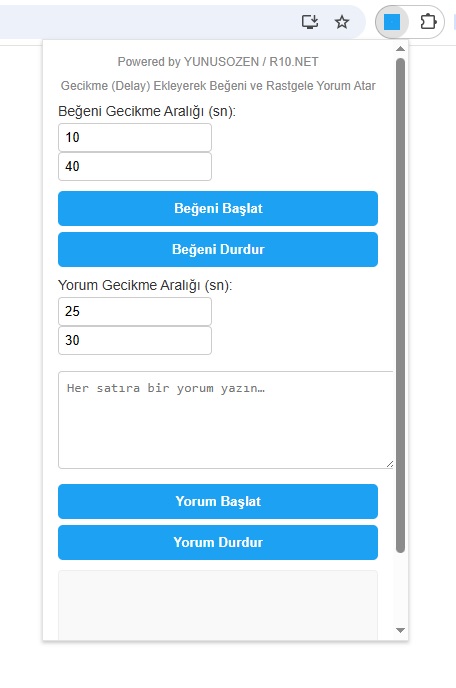Start commenting with Yorum Başlat button
Viewport: 456px width, 688px height.
coord(218,501)
